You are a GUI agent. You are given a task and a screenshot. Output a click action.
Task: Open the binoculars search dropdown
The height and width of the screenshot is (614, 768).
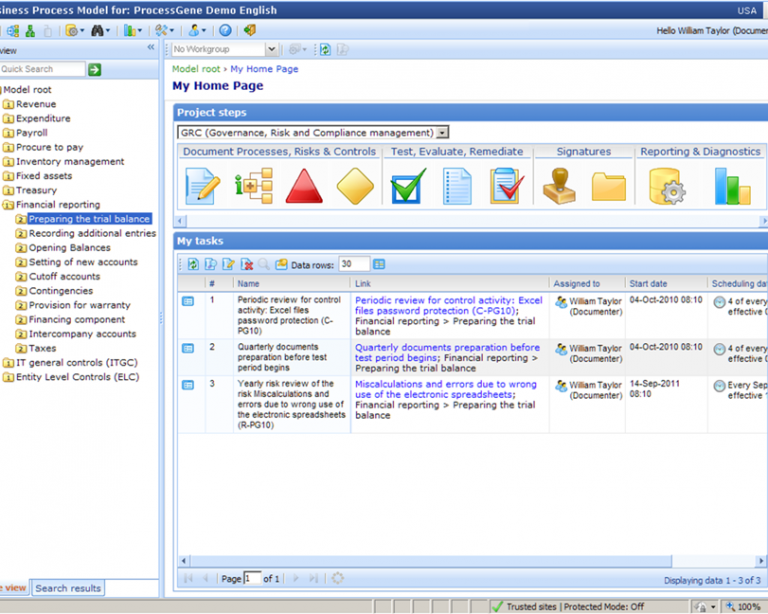coord(101,31)
